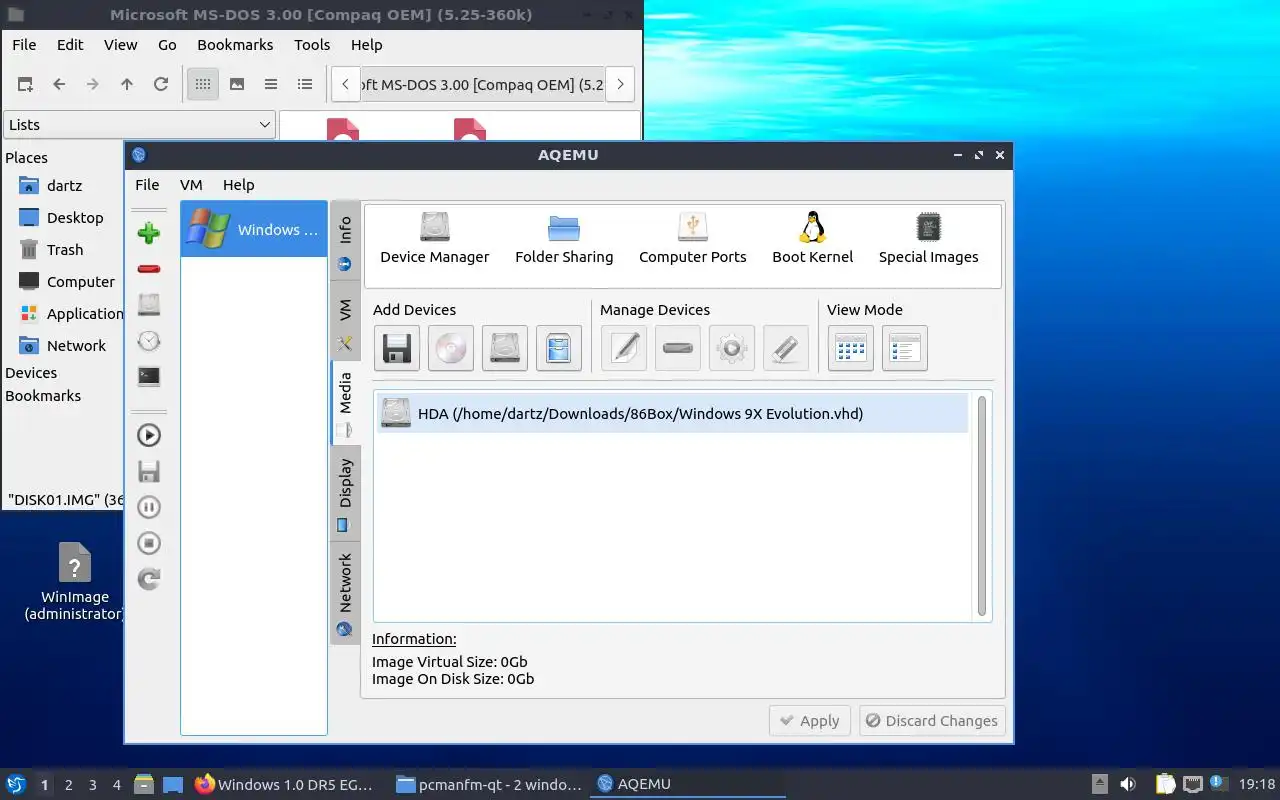Click Firefox Windows 1.0 DR5 taskbar entry
The image size is (1280, 800).
point(284,785)
